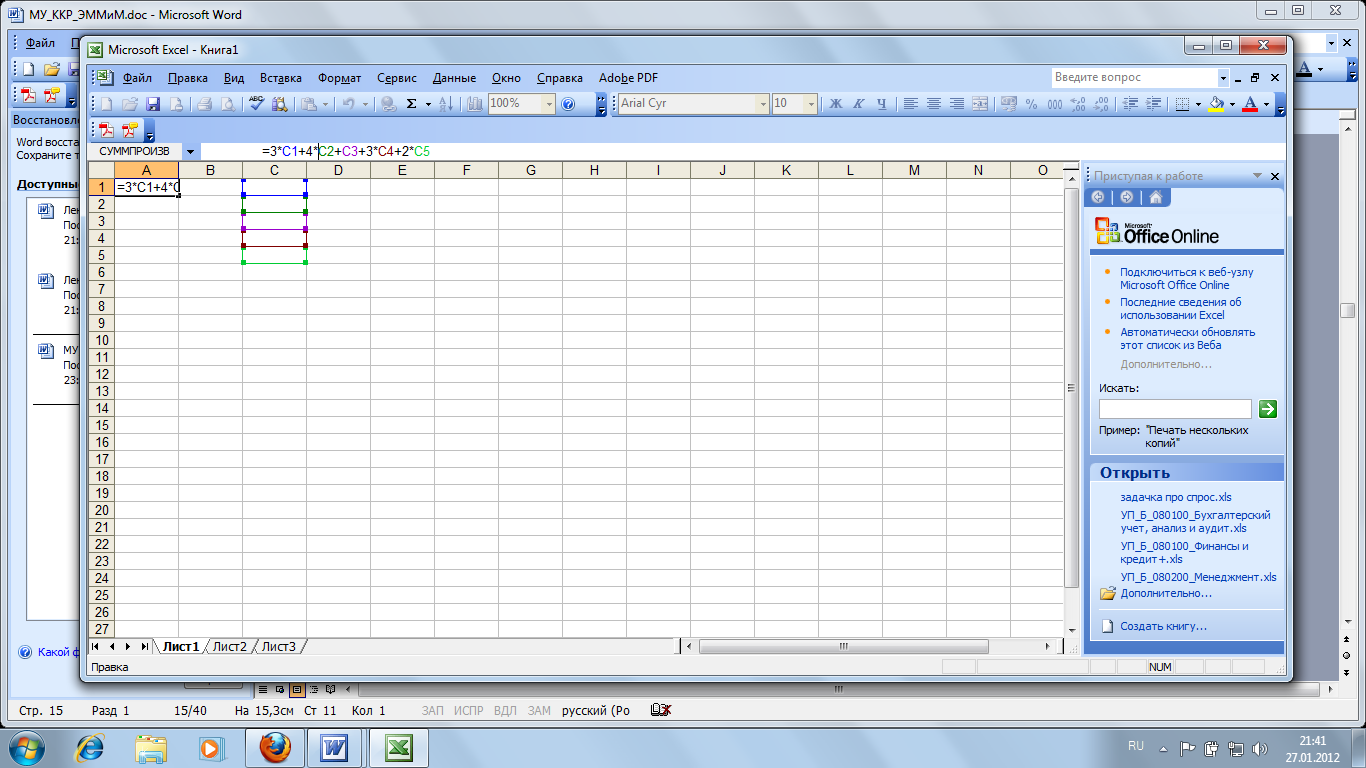Open the font name dropdown Arial Cyr
The height and width of the screenshot is (768, 1366).
coord(763,103)
